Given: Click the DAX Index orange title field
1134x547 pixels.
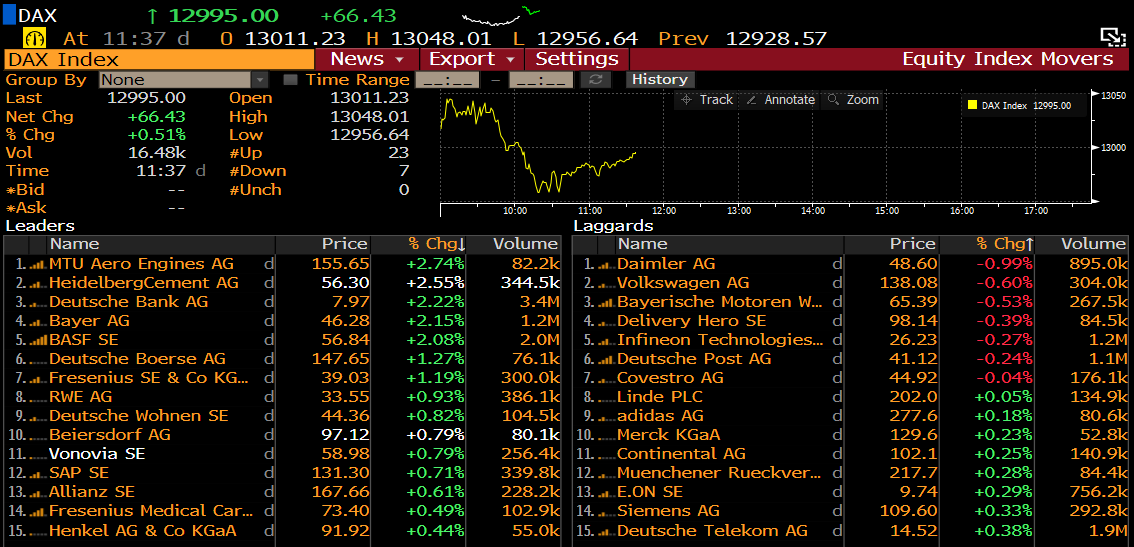Looking at the screenshot, I should (159, 59).
